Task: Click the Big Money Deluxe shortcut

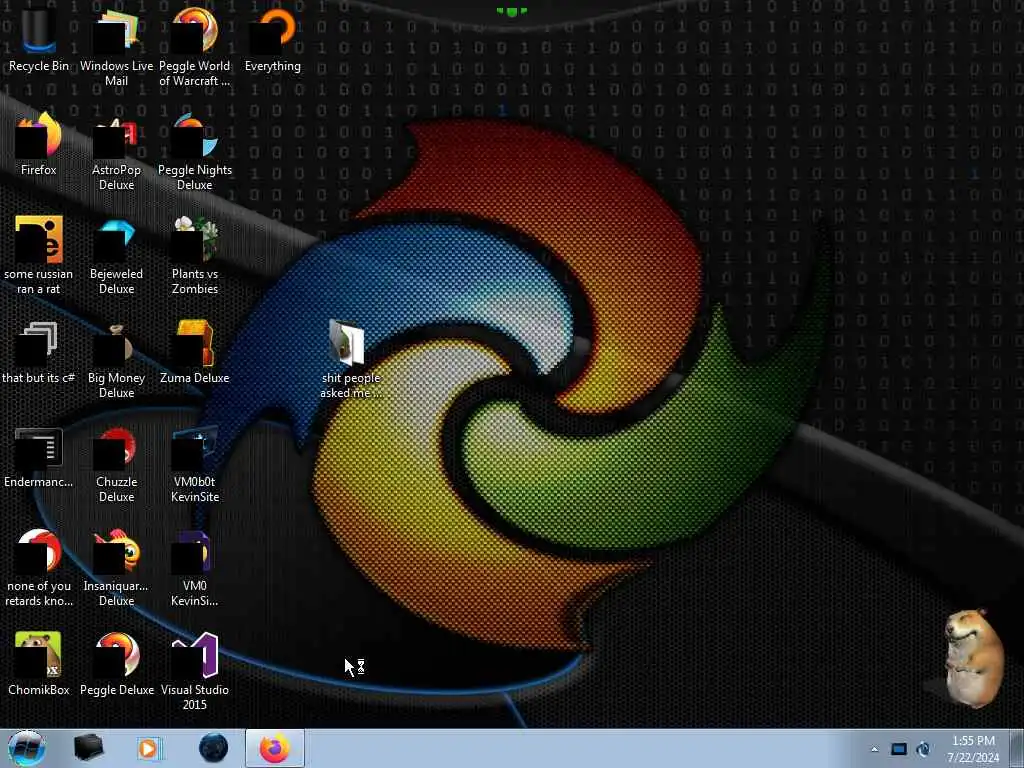Action: click(x=116, y=360)
